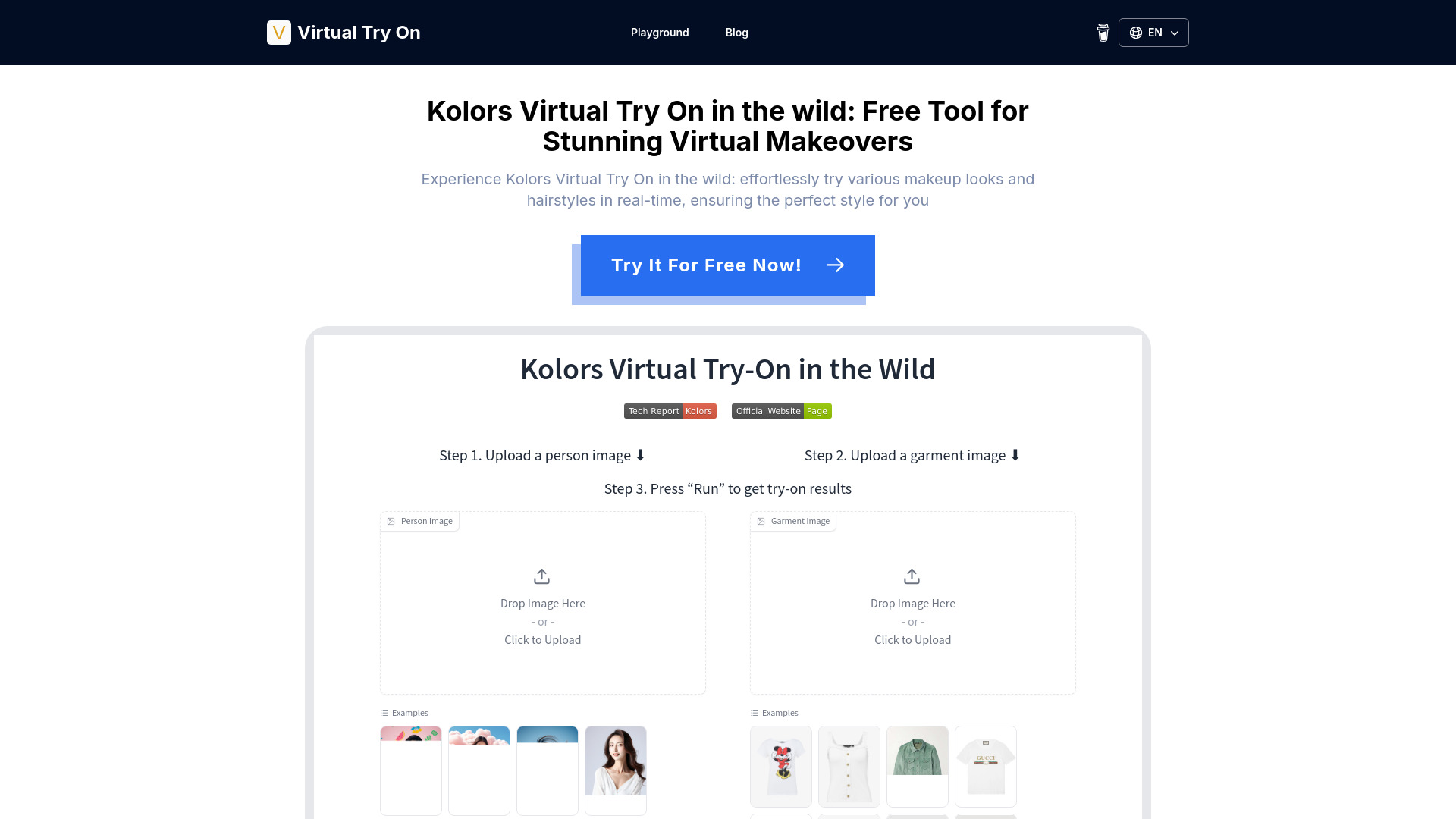Select the green jacket garment example

[x=917, y=765]
